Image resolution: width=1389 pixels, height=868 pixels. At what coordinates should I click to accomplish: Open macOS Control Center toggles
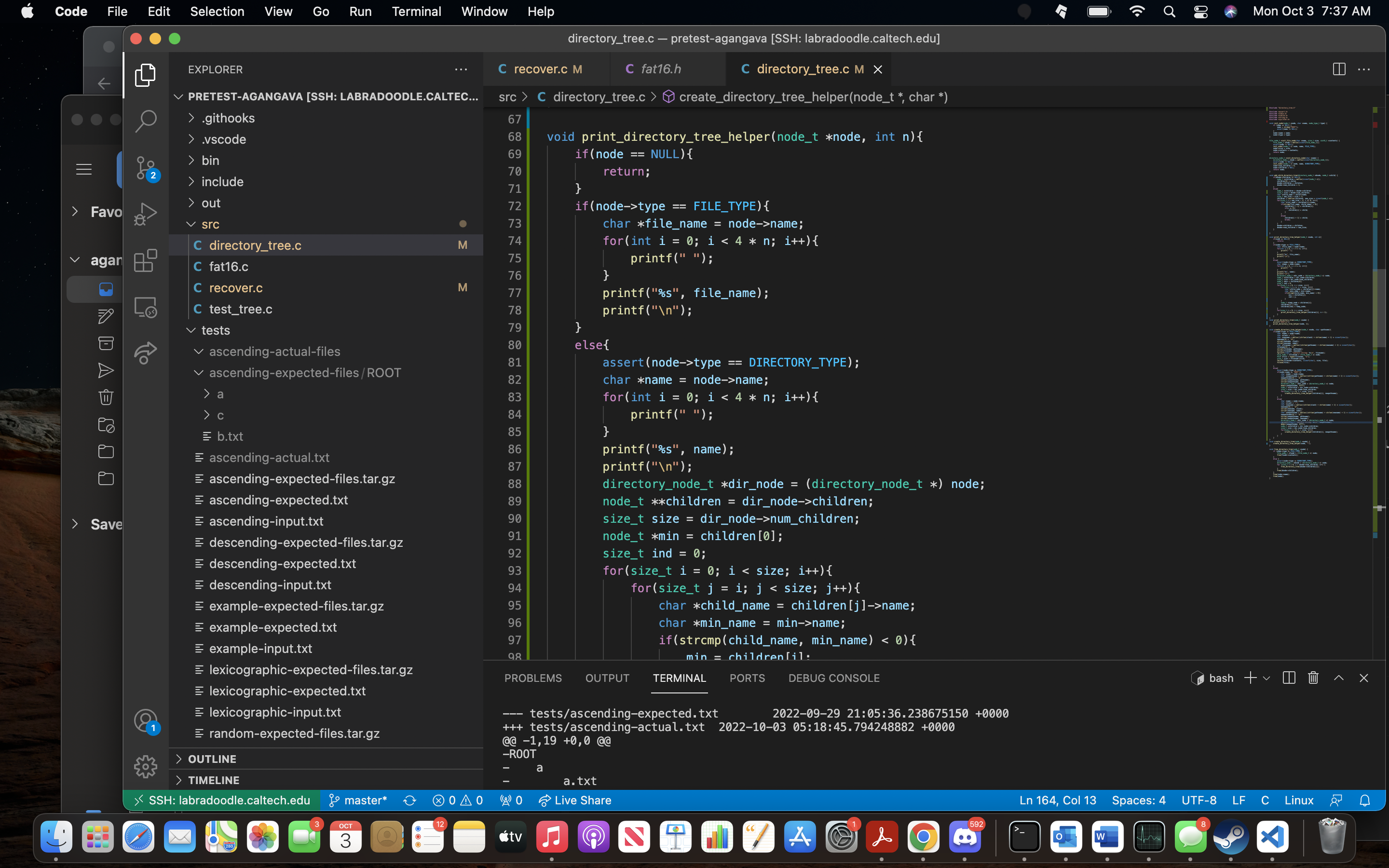(1200, 12)
